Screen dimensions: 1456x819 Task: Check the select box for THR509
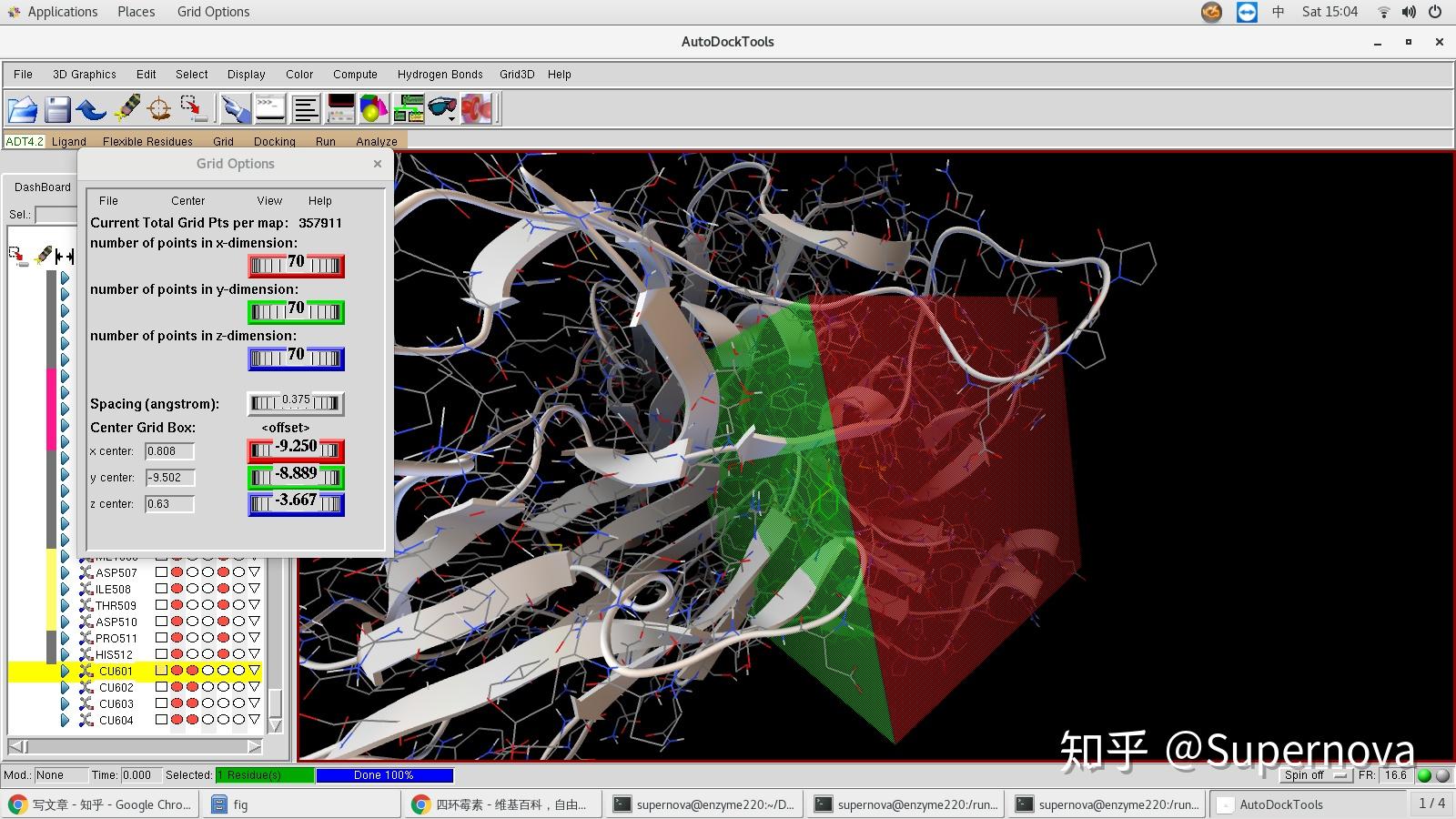click(161, 605)
